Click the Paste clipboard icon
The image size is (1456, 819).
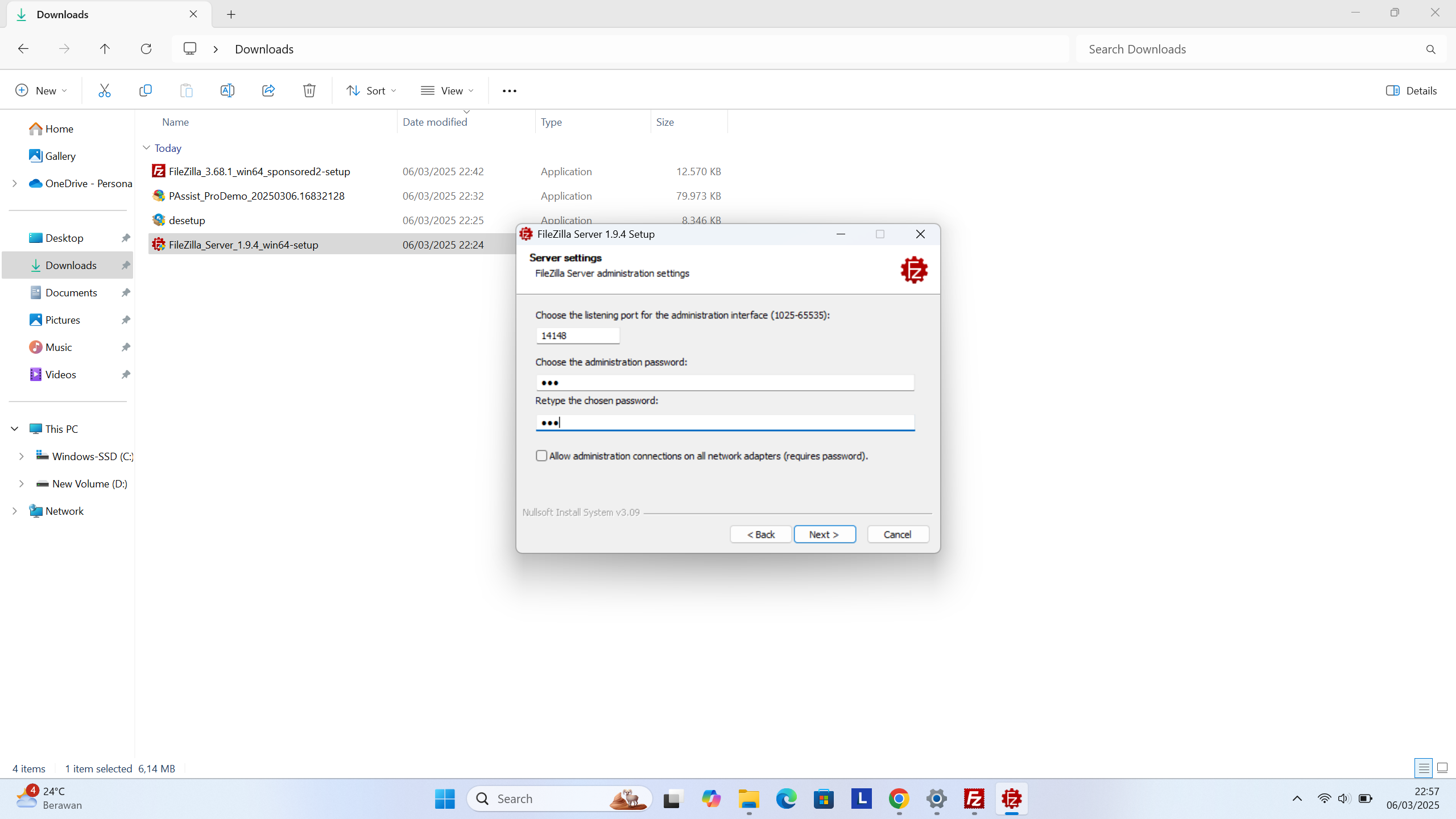coord(186,90)
